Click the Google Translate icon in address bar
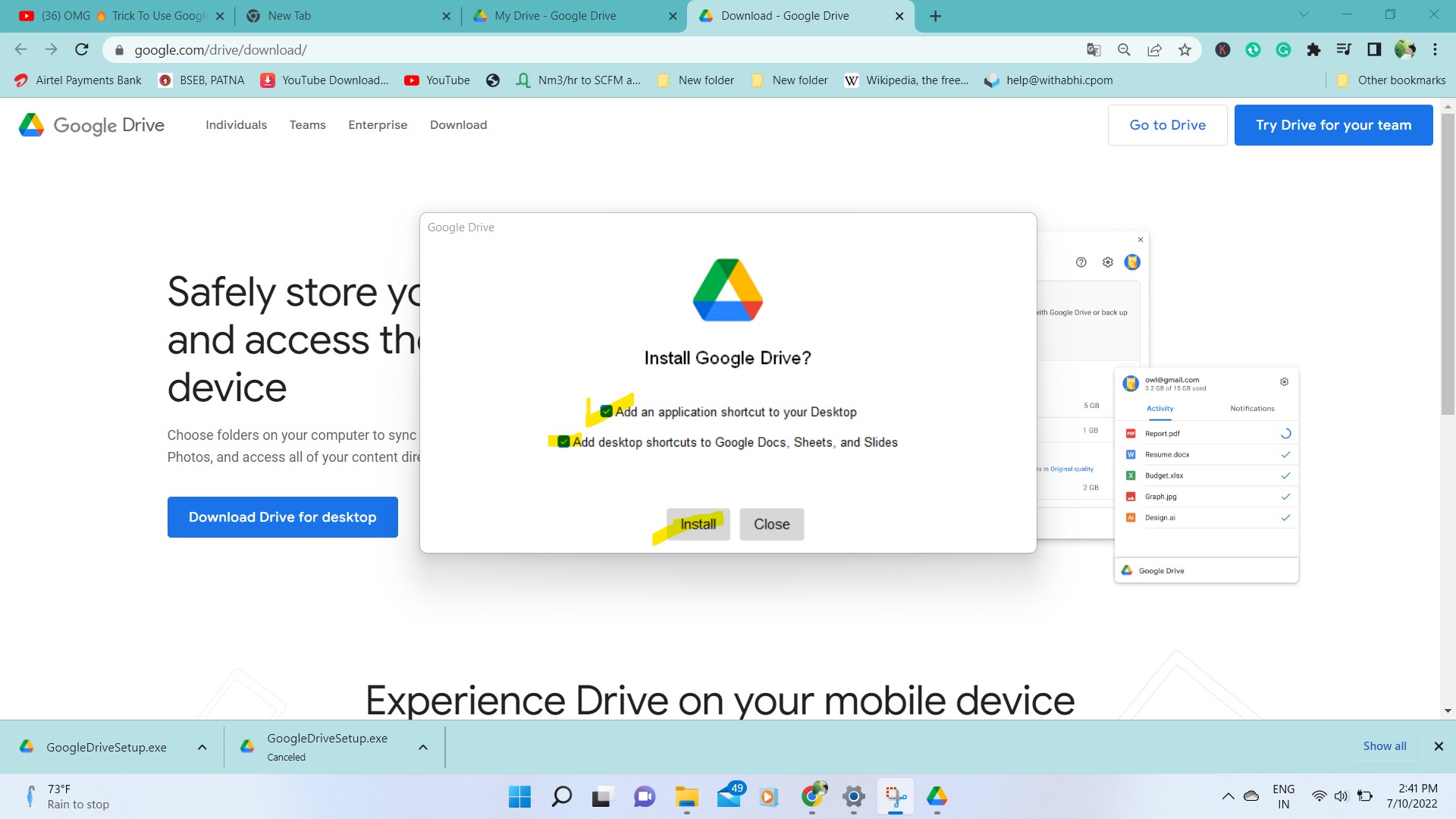This screenshot has width=1456, height=819. pos(1093,50)
